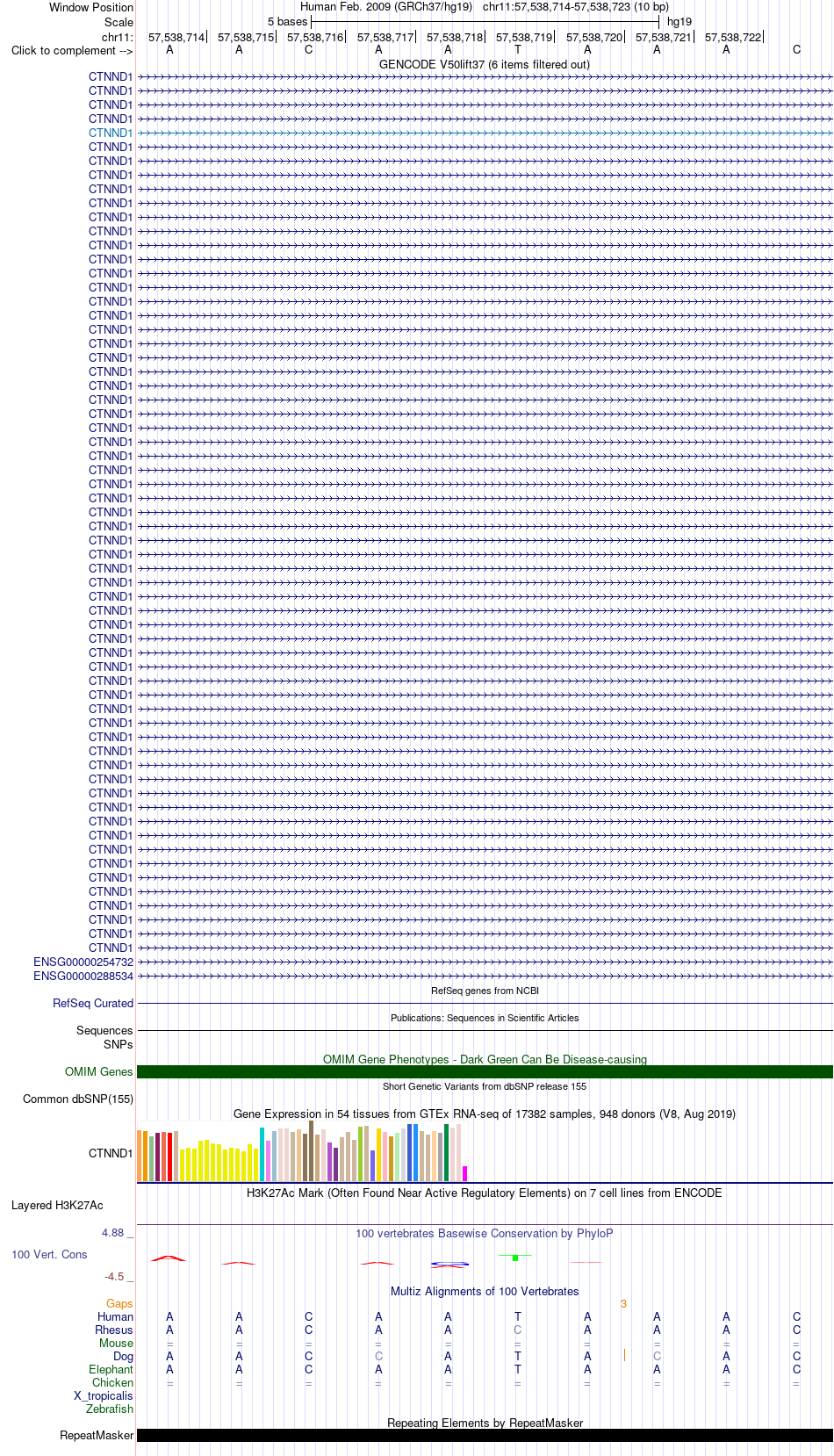The width and height of the screenshot is (834, 1456).
Task: Click the T base in the Human row
Action: (518, 1316)
